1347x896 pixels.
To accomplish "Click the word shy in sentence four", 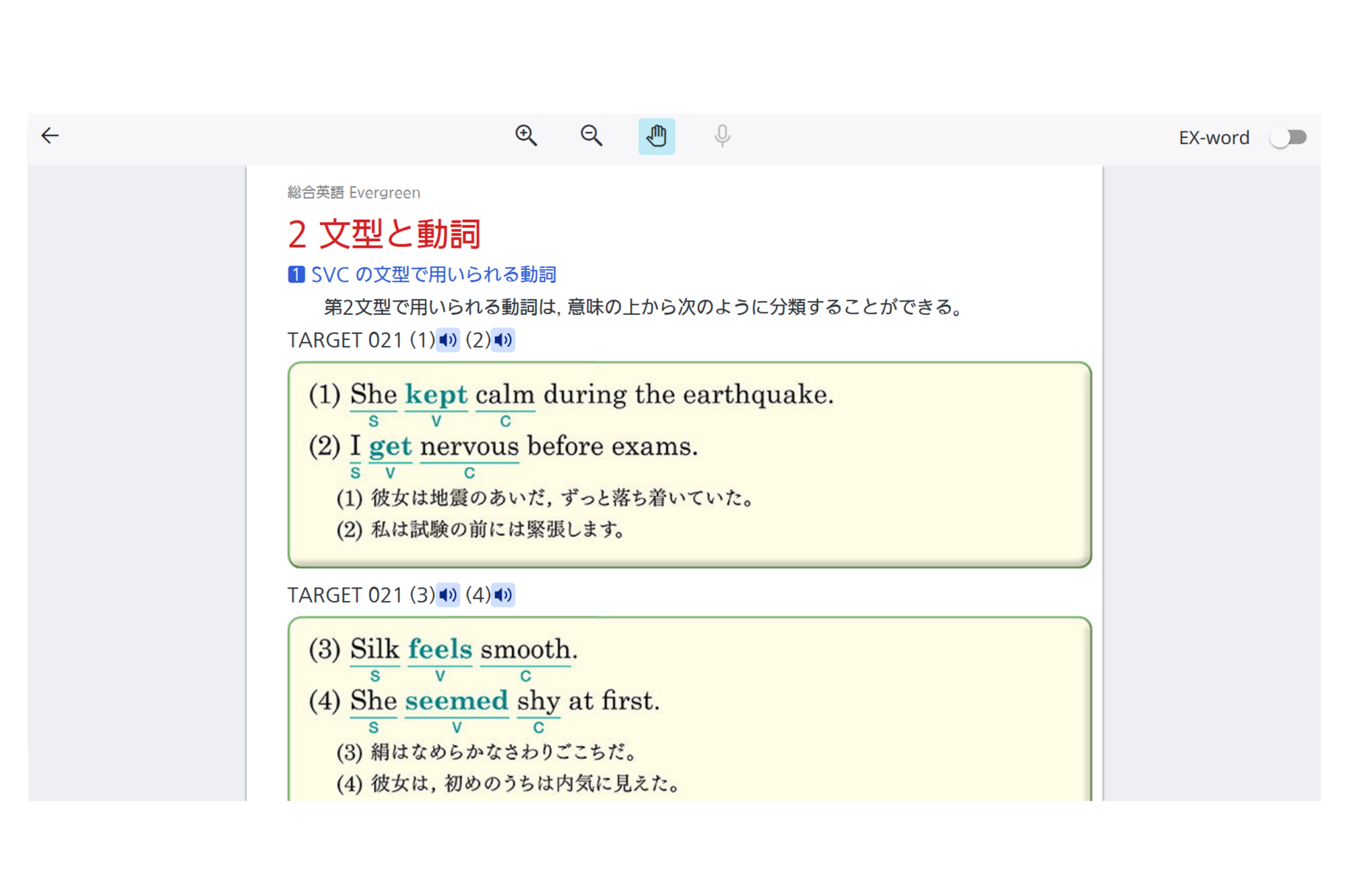I will 538,701.
